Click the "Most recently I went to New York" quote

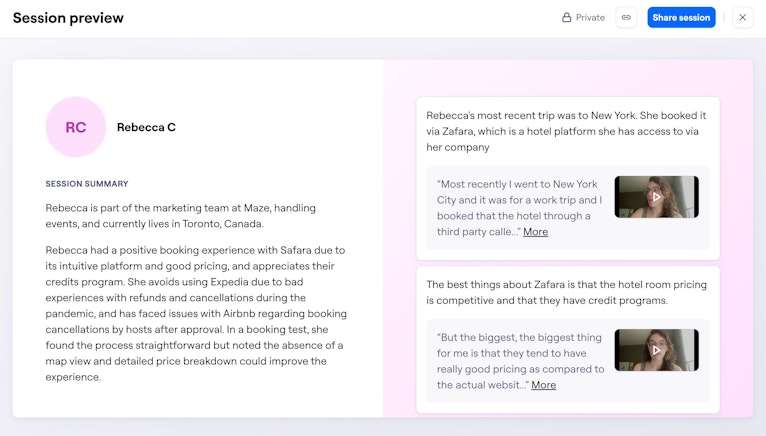517,207
